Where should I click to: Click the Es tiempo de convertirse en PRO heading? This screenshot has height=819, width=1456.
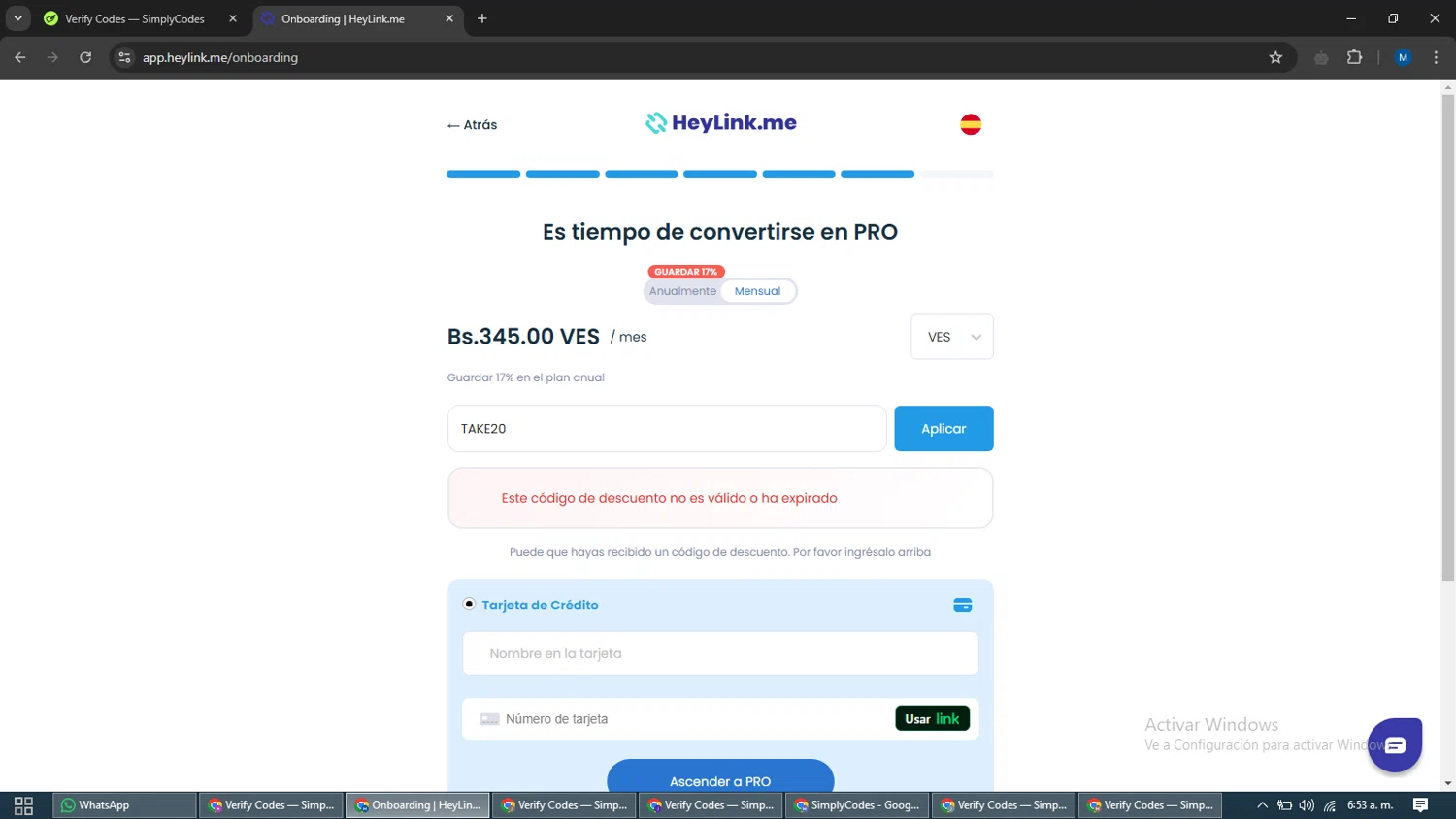pos(720,232)
